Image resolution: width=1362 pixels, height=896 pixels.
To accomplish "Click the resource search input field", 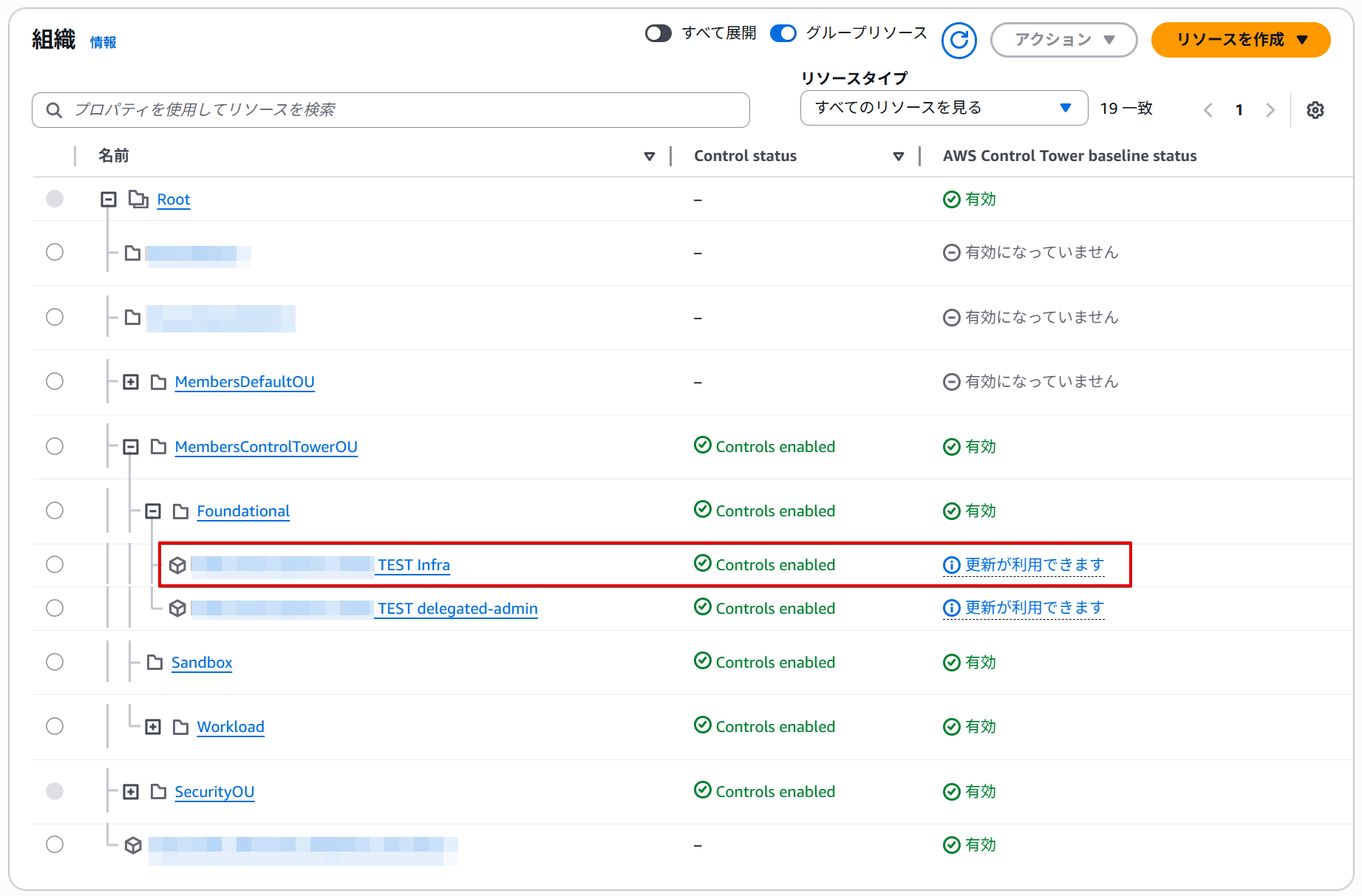I will (399, 110).
